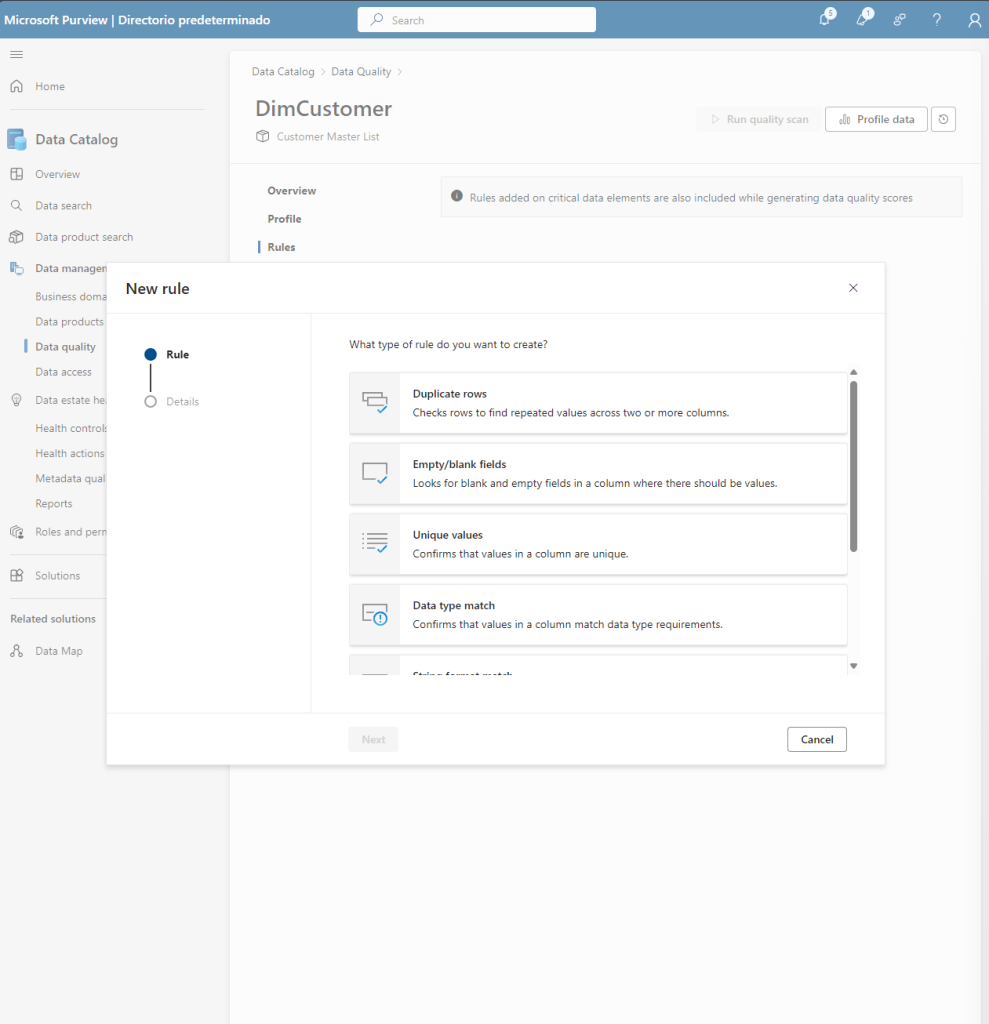This screenshot has width=989, height=1024.
Task: Open the Rules tab
Action: 281,247
